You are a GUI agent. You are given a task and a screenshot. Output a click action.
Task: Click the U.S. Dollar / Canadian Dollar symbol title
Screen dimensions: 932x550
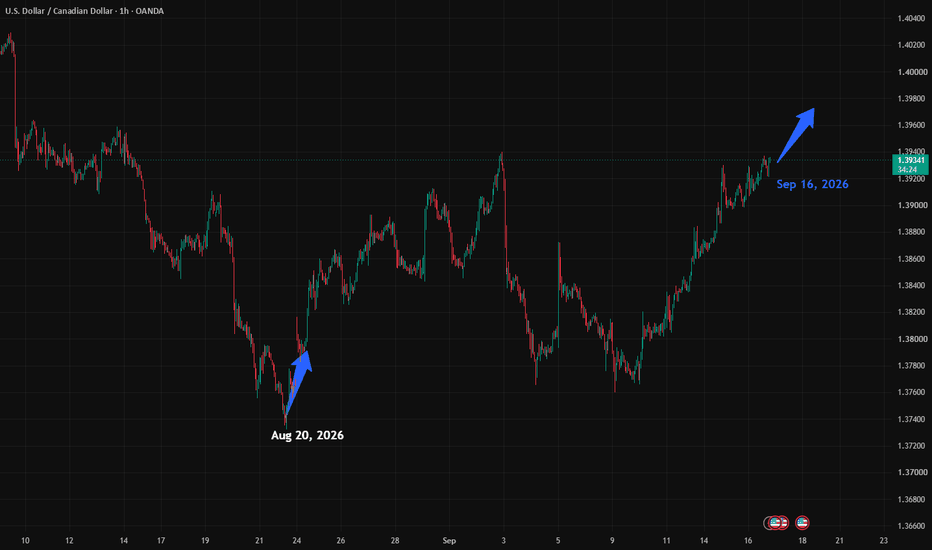(x=59, y=11)
